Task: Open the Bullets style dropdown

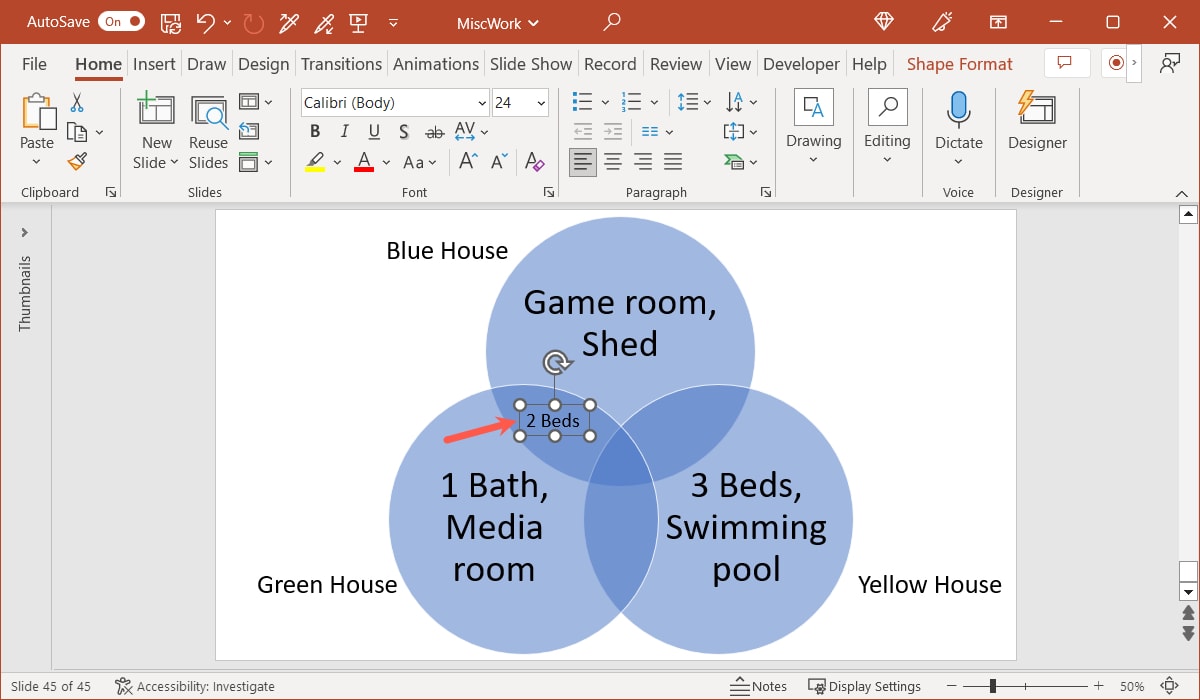Action: click(x=604, y=101)
